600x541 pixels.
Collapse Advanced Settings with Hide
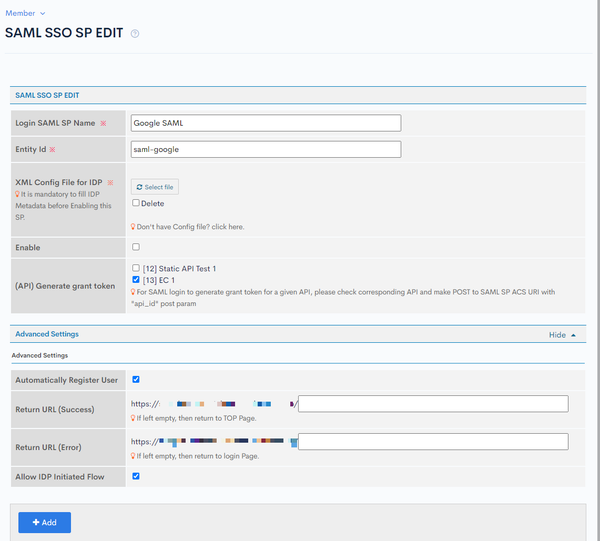[x=562, y=335]
